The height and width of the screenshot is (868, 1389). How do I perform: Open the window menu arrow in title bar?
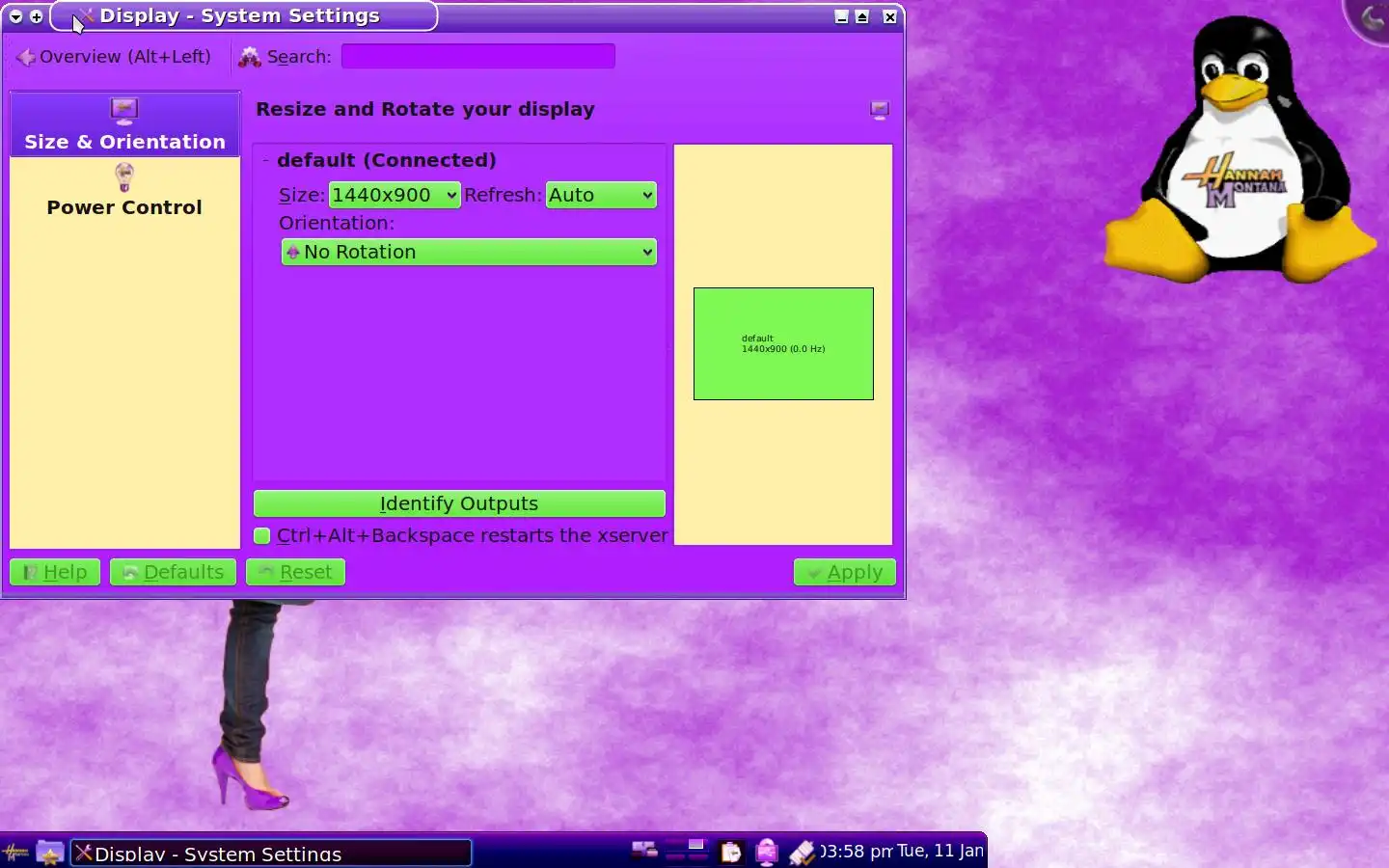[15, 16]
